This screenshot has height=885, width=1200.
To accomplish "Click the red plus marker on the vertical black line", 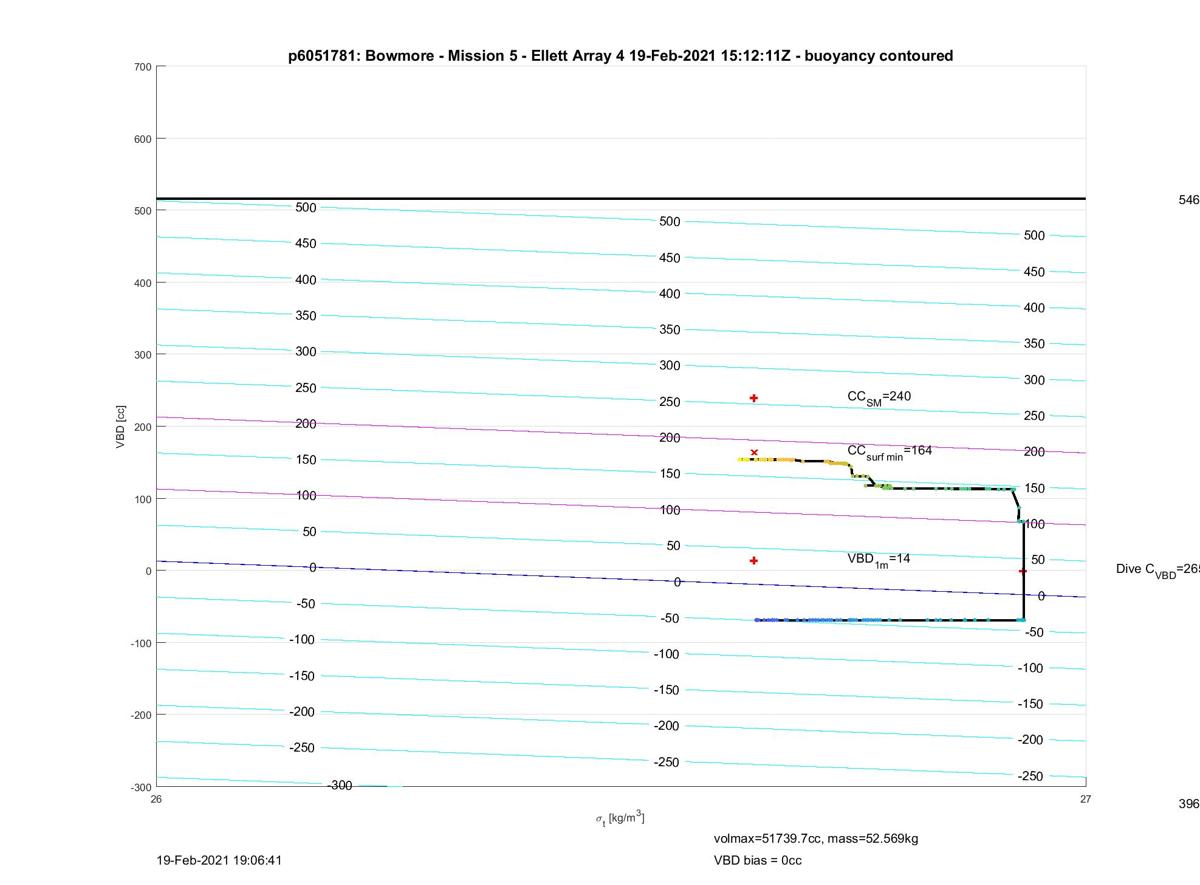I will pos(1022,571).
